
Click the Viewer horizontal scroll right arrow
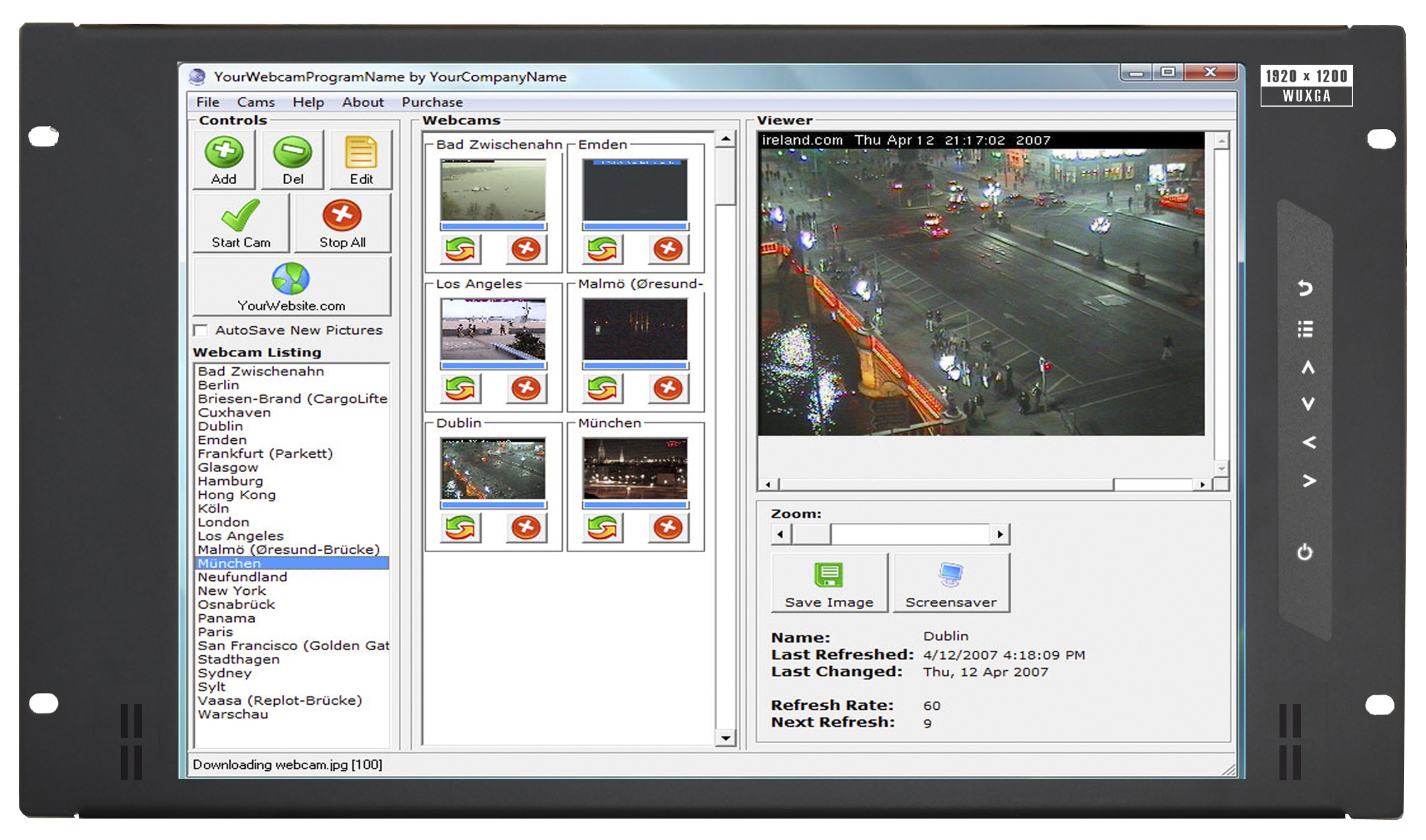(x=1203, y=484)
